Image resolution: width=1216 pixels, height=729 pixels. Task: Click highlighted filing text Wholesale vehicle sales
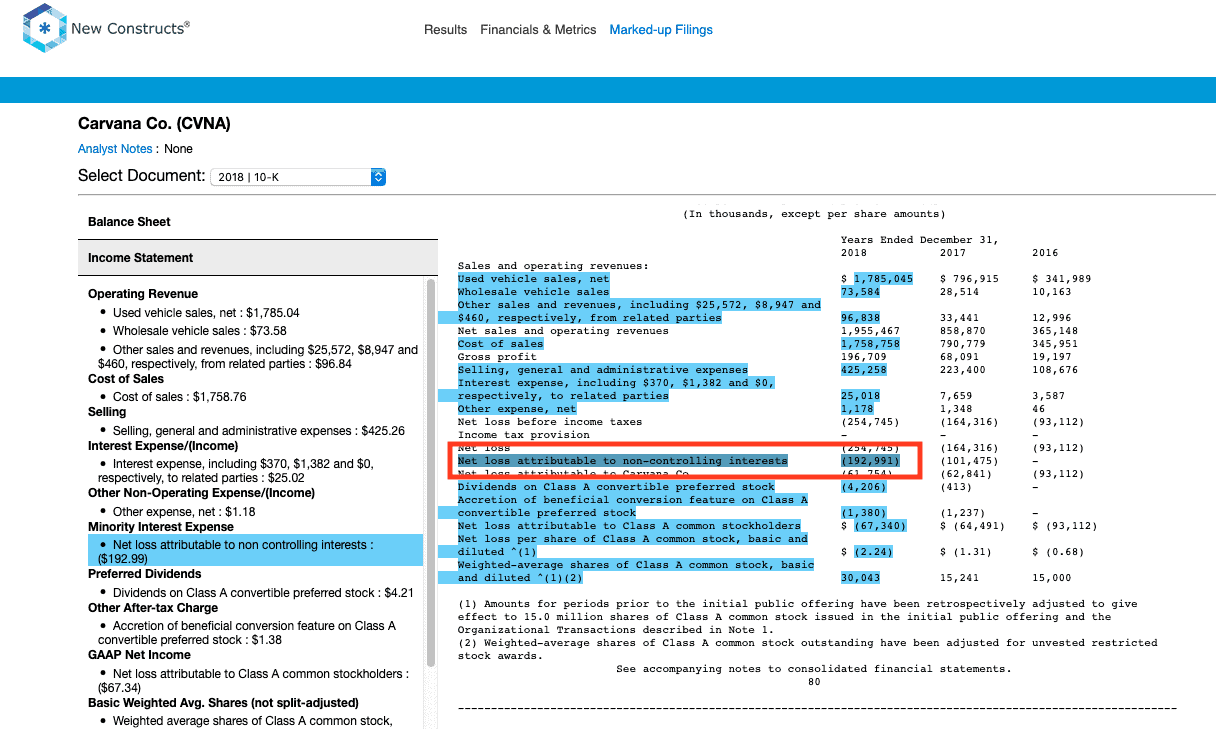pos(533,292)
